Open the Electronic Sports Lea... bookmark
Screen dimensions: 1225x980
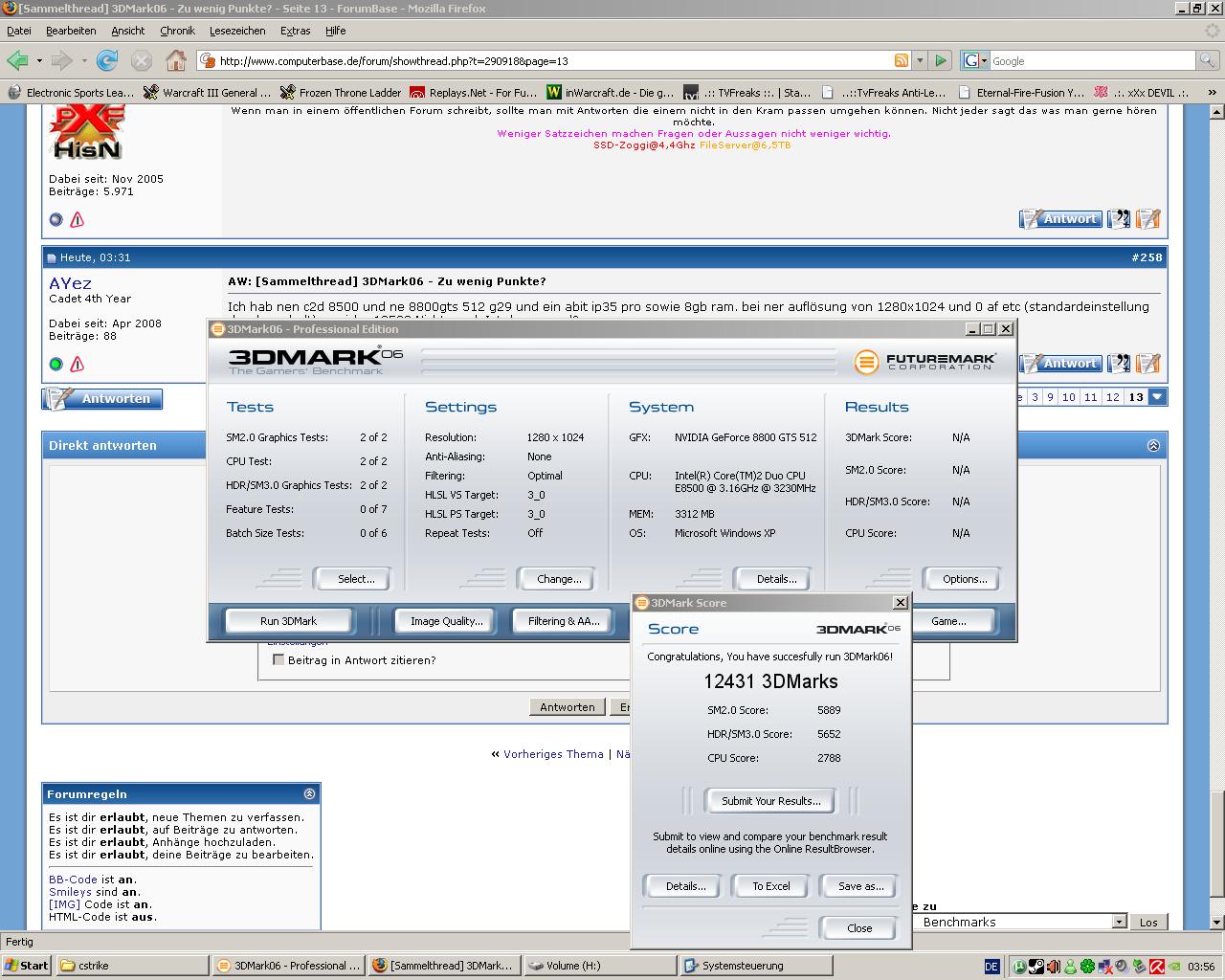[x=72, y=93]
